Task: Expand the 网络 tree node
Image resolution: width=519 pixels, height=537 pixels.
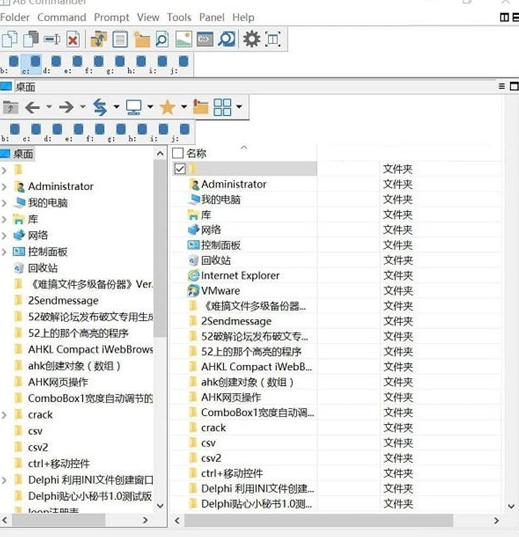Action: (x=4, y=236)
